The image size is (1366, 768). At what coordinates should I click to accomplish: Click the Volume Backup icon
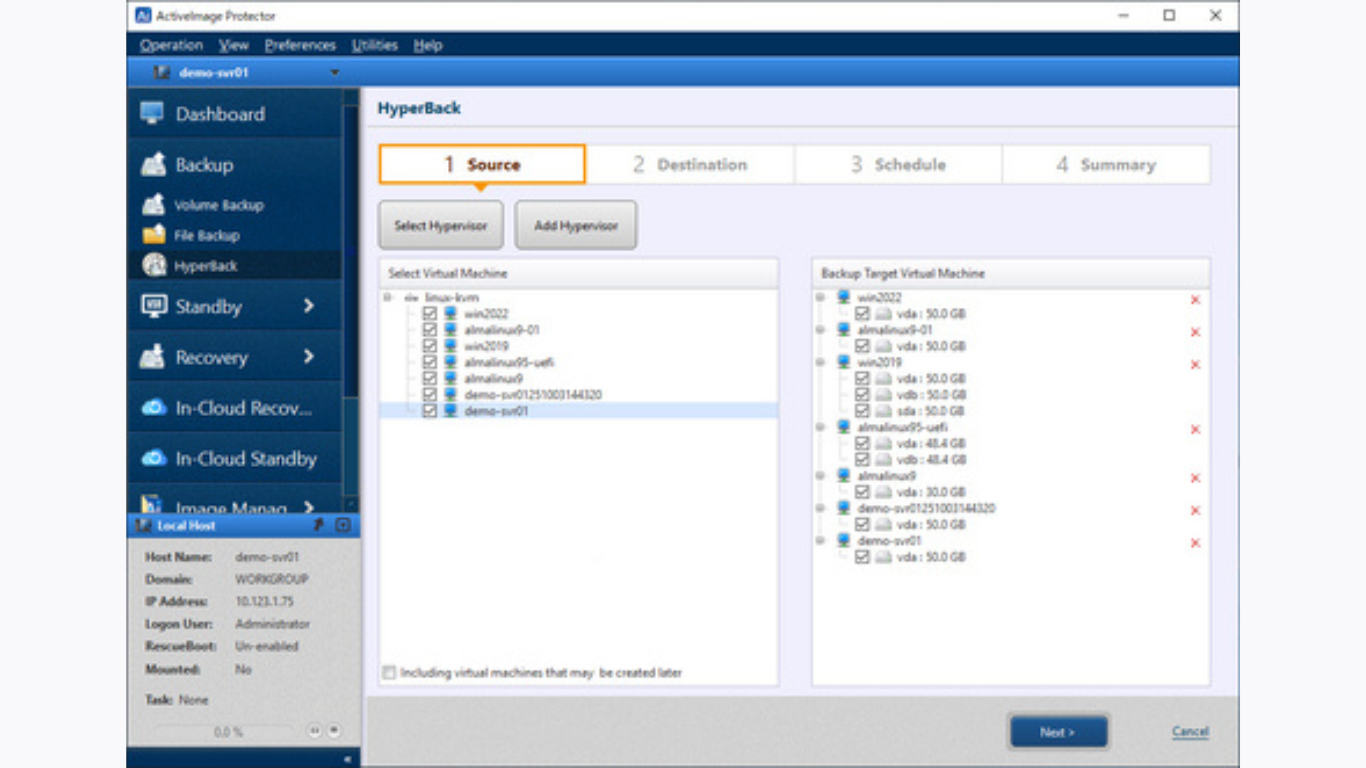point(154,205)
